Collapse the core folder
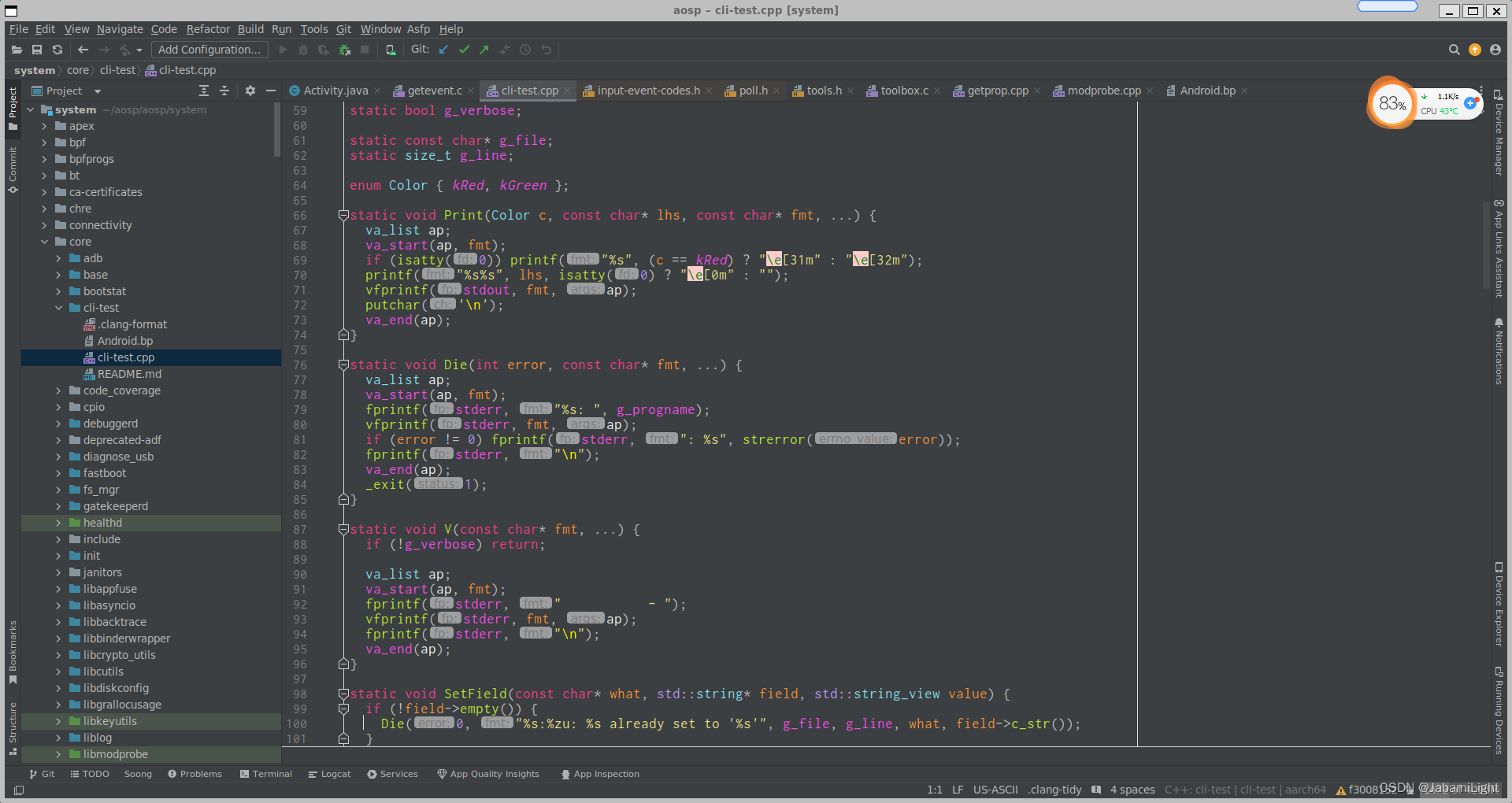1512x803 pixels. coord(44,242)
